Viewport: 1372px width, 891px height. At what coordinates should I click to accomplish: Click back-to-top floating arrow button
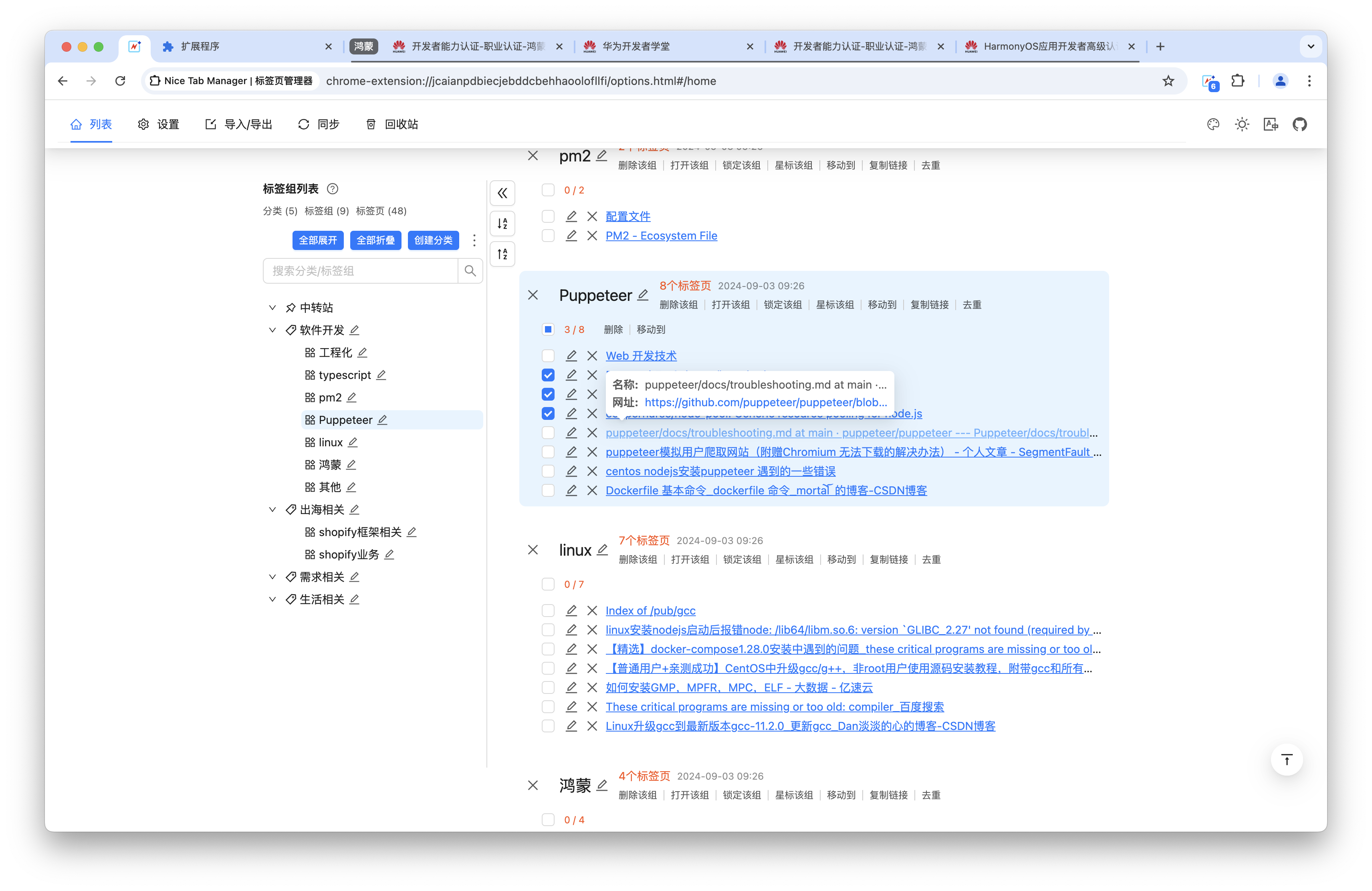click(x=1287, y=760)
